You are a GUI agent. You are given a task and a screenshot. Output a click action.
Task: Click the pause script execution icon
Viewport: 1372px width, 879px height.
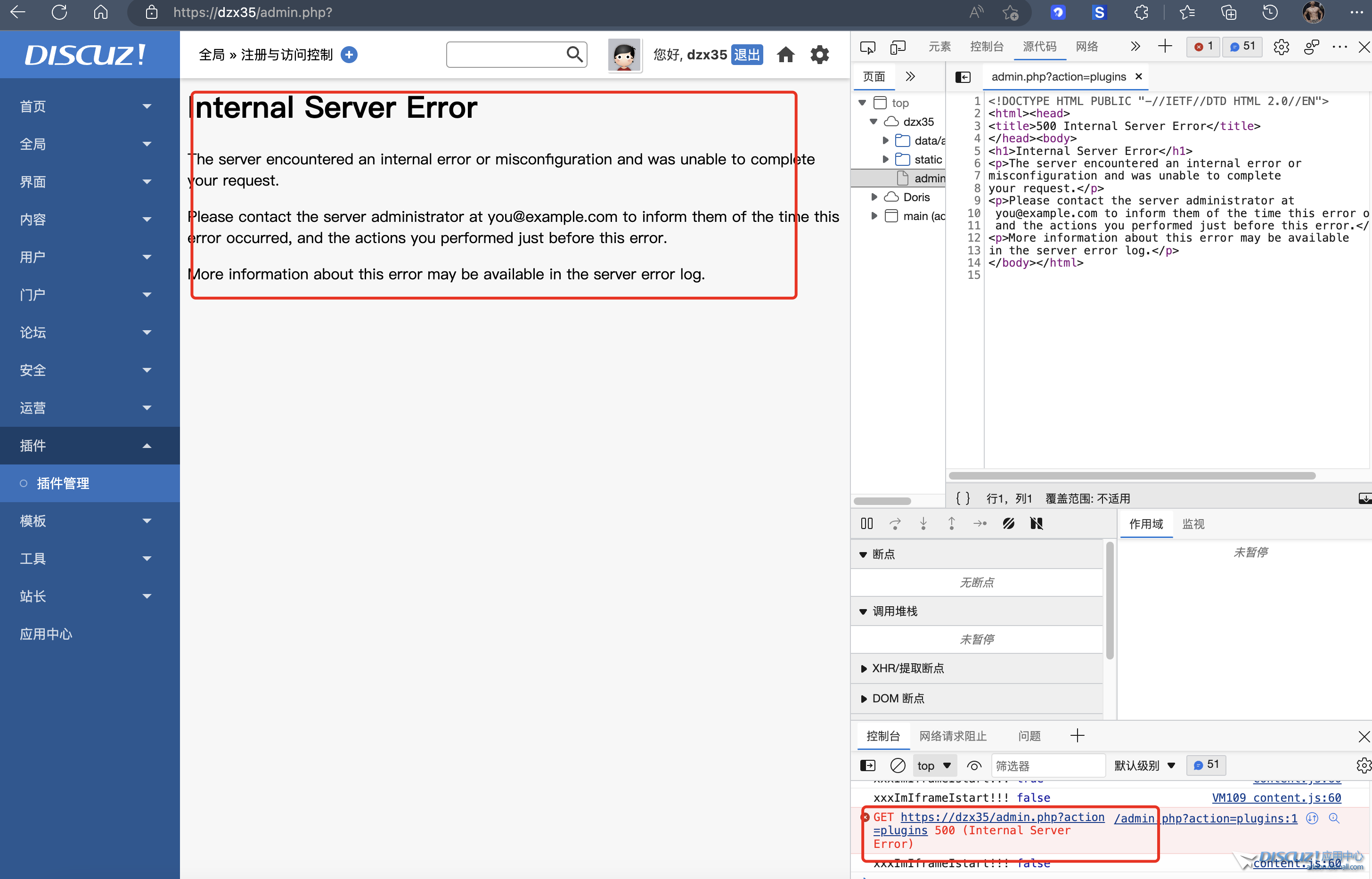(866, 523)
